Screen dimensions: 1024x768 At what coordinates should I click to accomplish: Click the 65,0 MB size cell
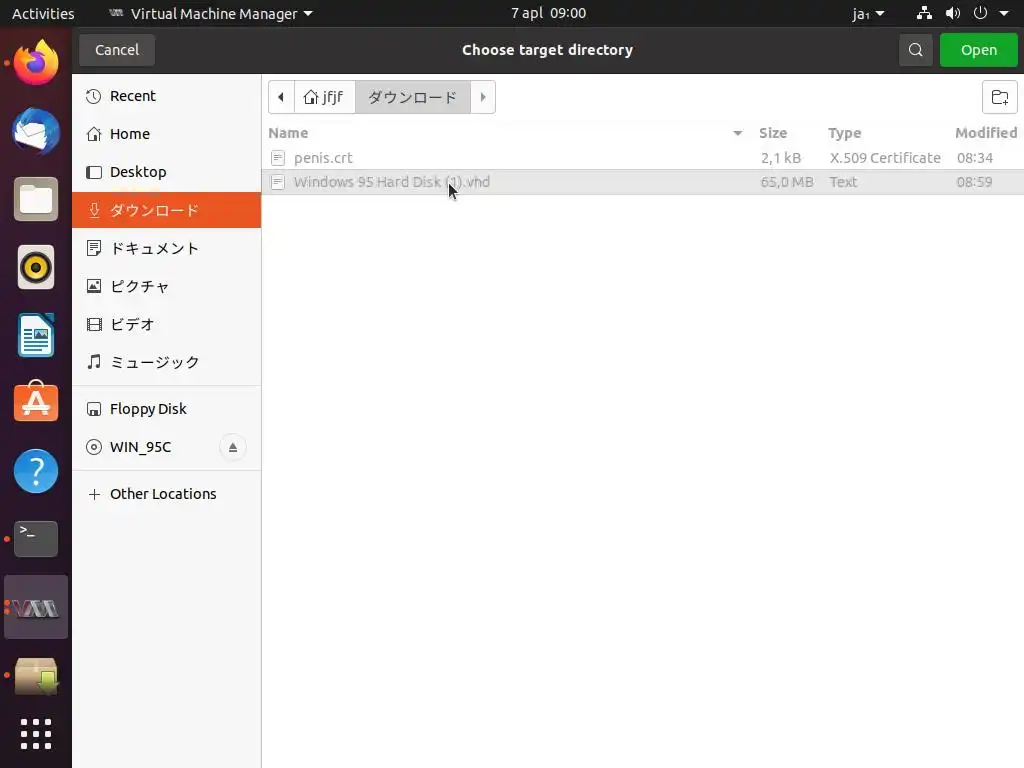pos(787,182)
